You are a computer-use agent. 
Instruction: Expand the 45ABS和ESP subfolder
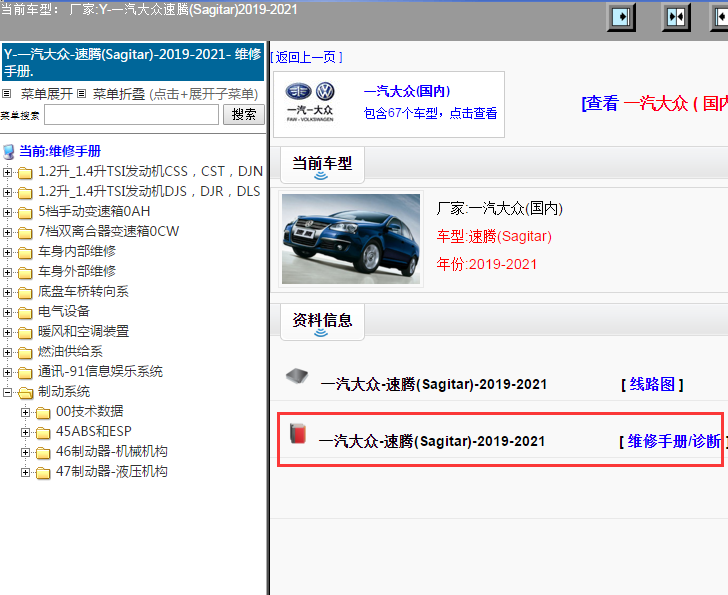26,432
